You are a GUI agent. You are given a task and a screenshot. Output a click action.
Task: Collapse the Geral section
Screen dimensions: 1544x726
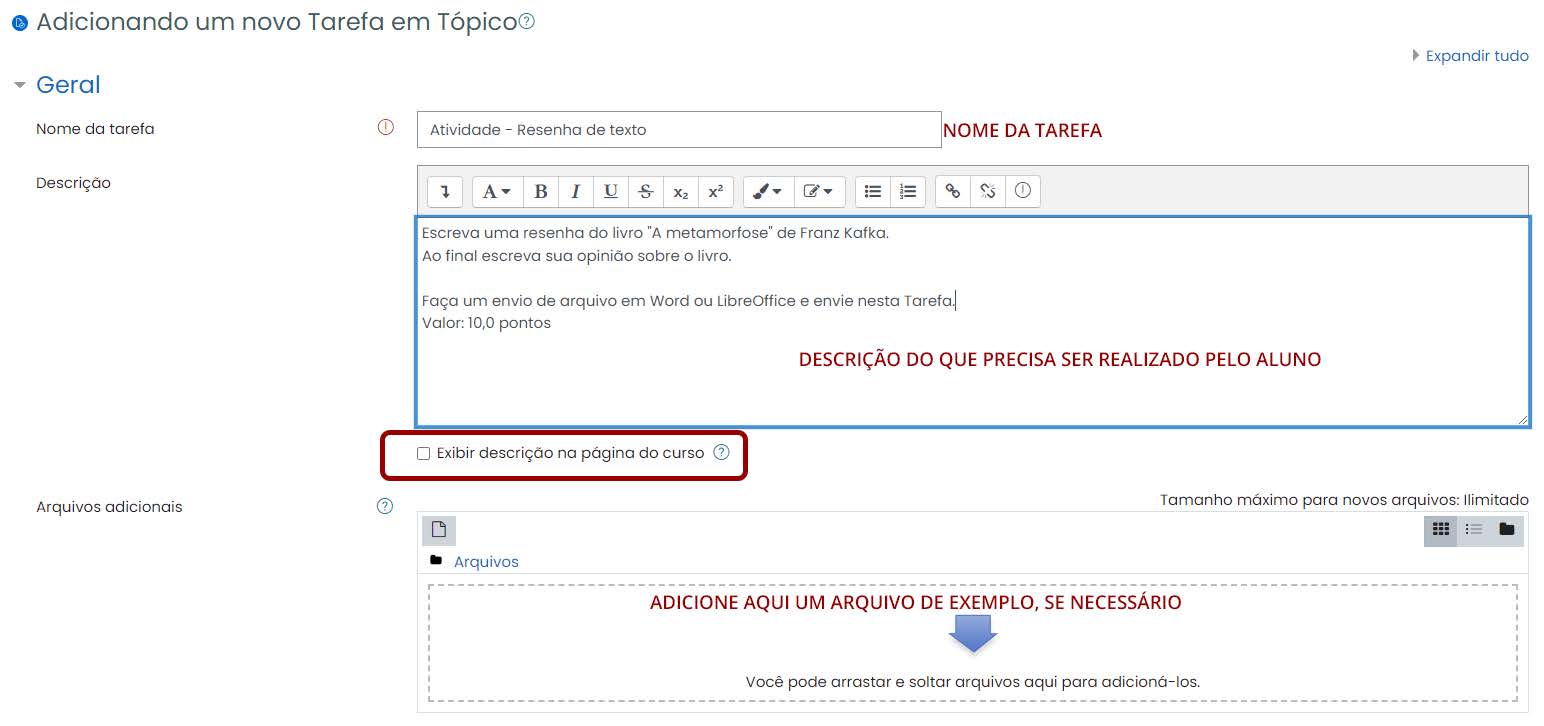point(21,84)
